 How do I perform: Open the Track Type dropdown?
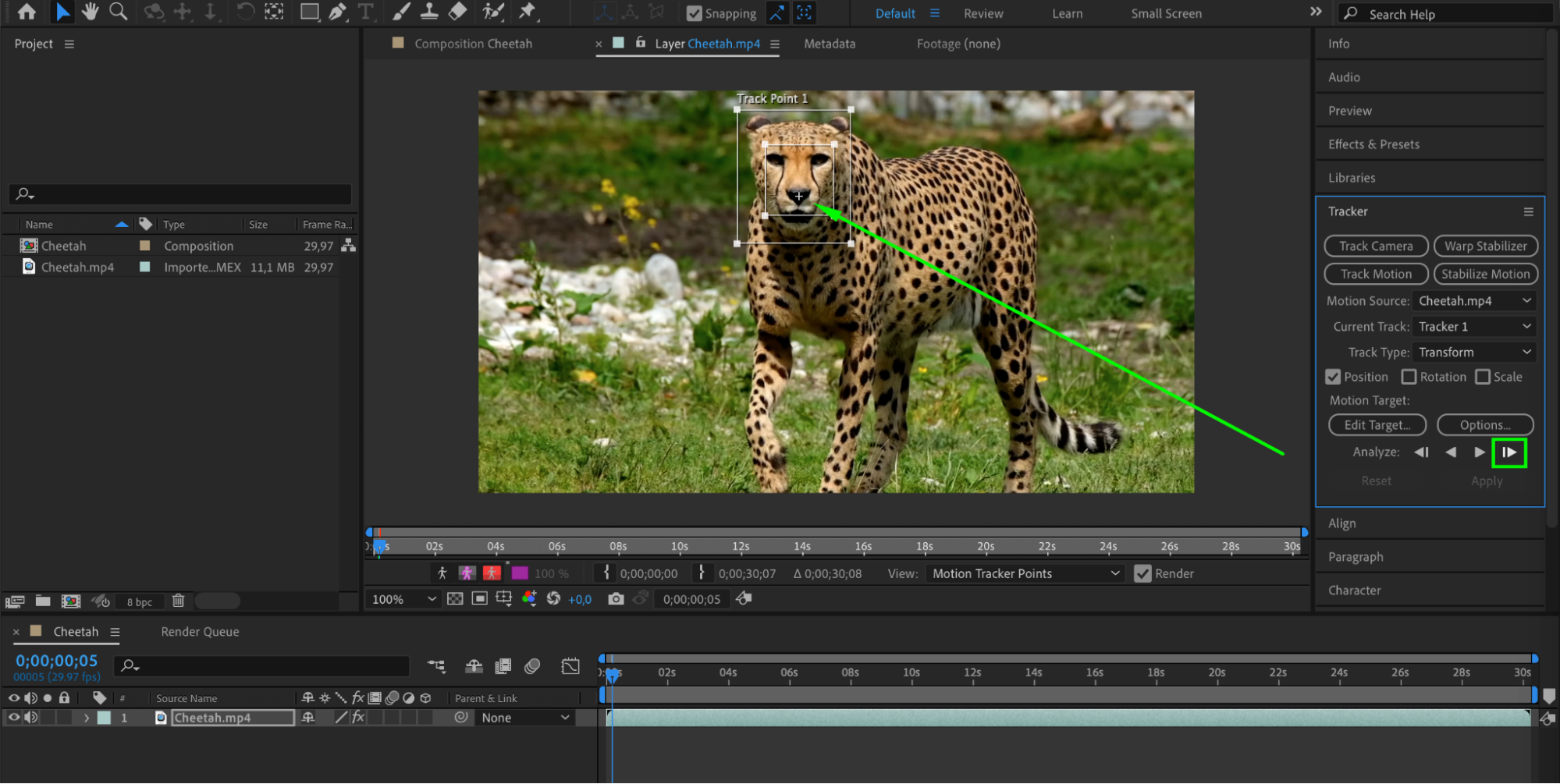coord(1473,353)
